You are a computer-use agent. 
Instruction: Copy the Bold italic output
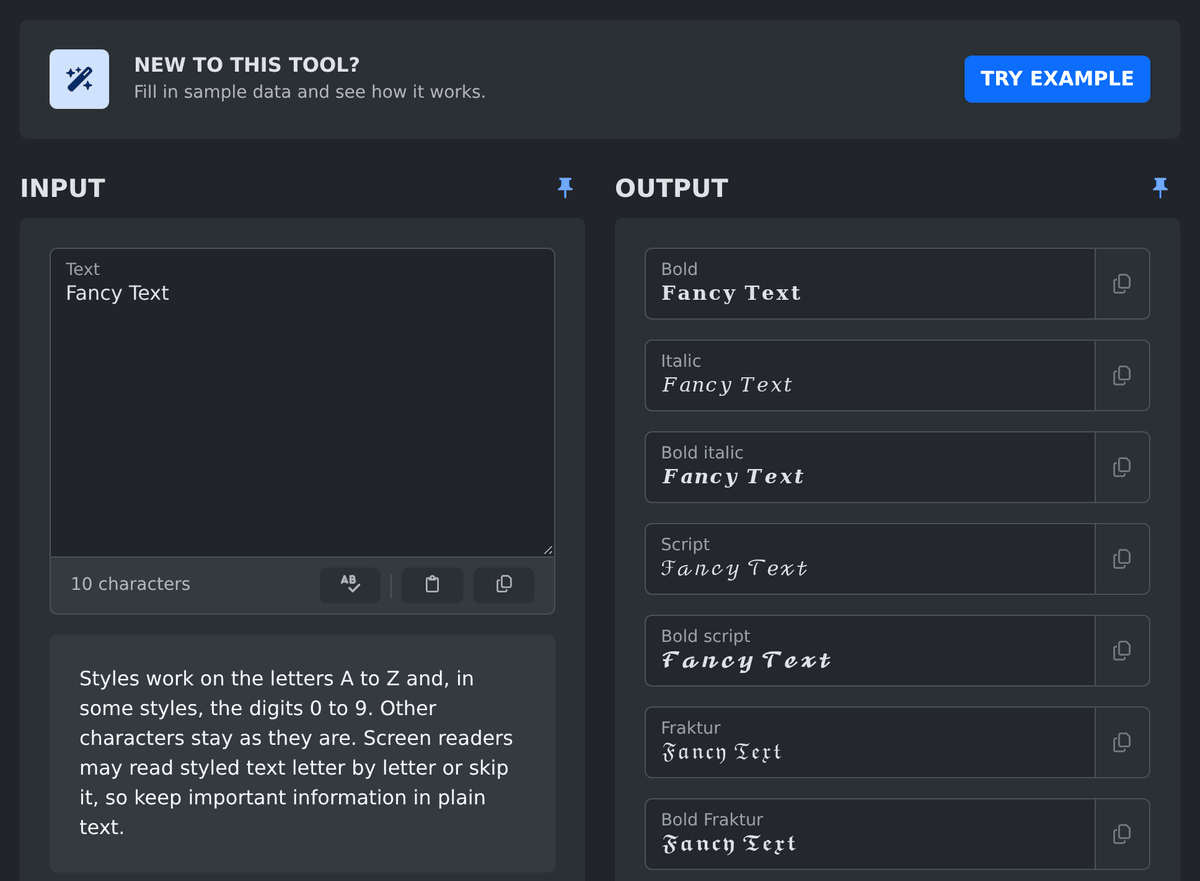click(x=1122, y=467)
